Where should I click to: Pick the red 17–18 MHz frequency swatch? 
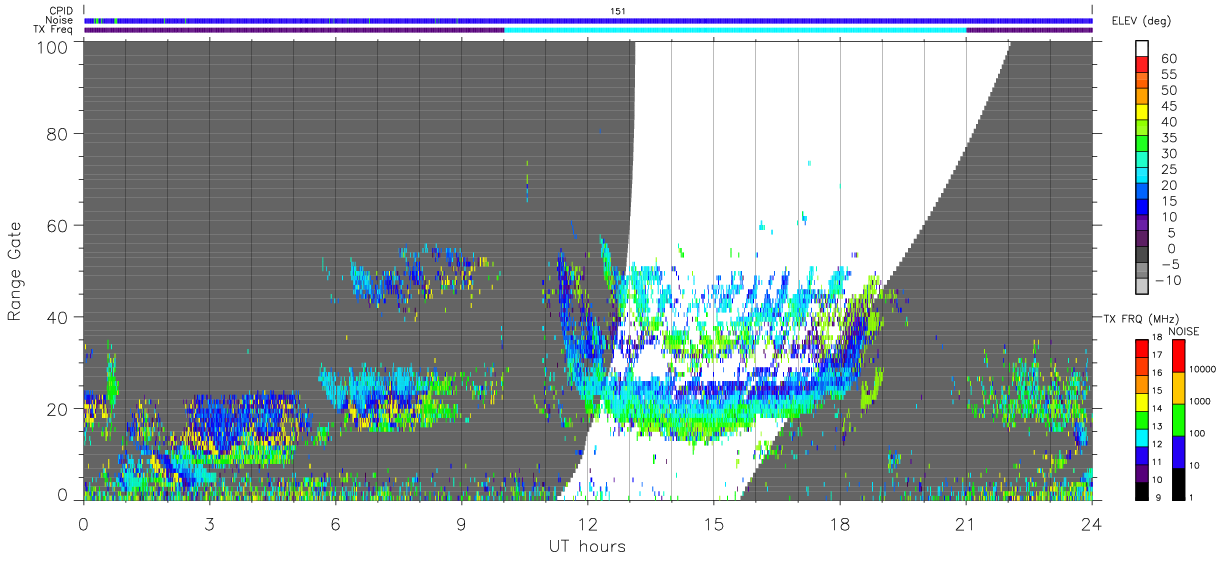click(x=1142, y=348)
